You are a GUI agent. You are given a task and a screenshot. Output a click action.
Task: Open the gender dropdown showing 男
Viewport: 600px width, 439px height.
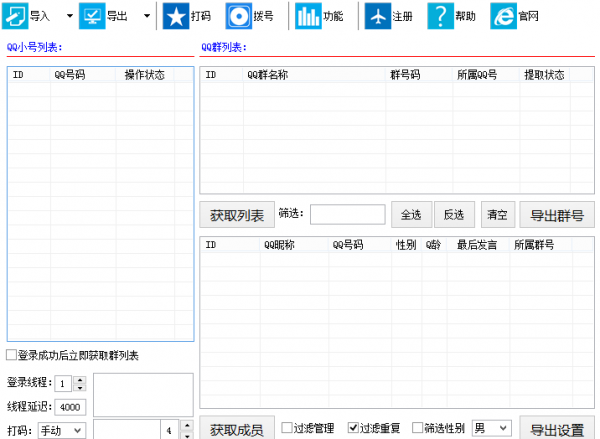[x=492, y=428]
